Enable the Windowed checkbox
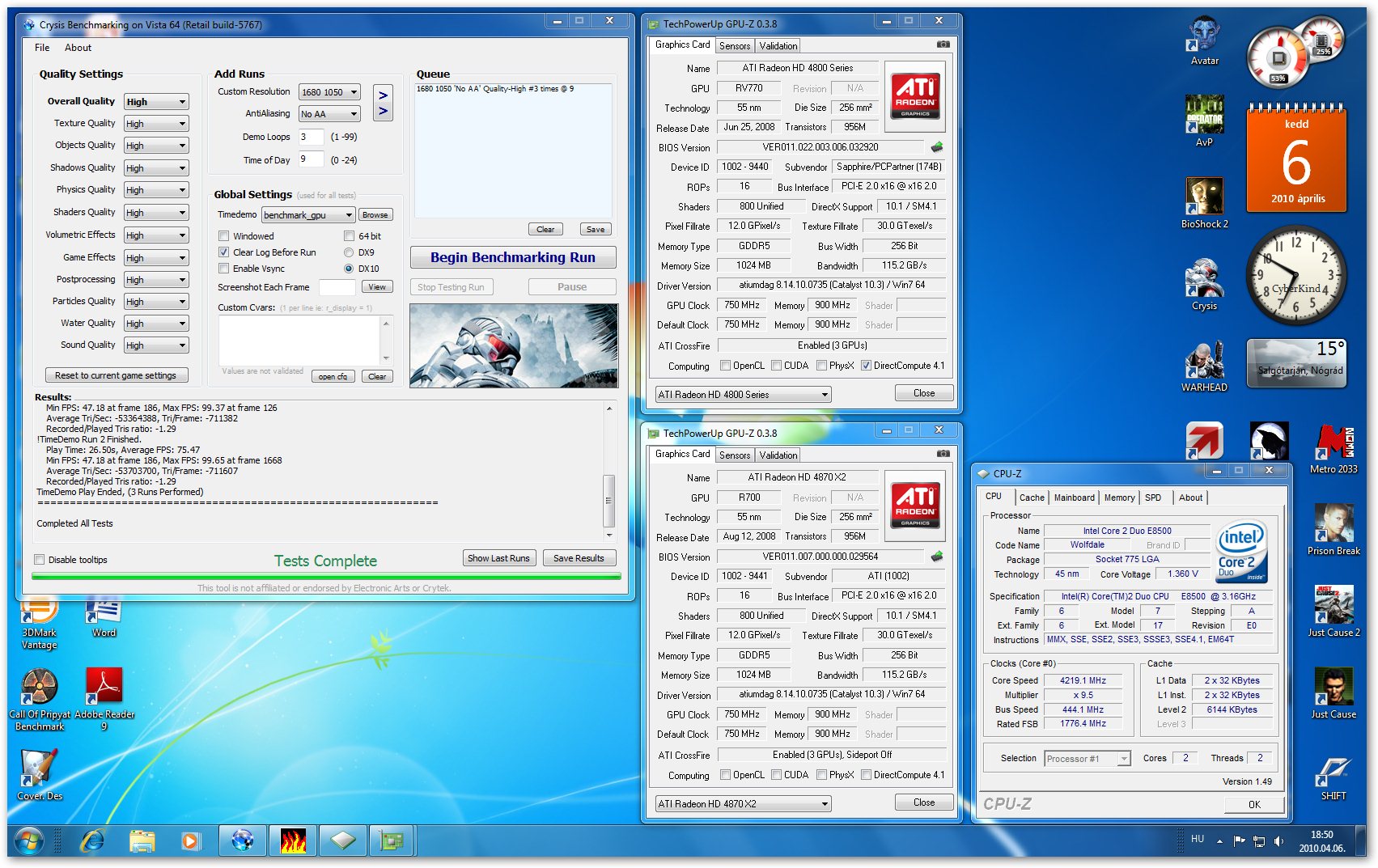This screenshot has height=868, width=1378. [223, 236]
